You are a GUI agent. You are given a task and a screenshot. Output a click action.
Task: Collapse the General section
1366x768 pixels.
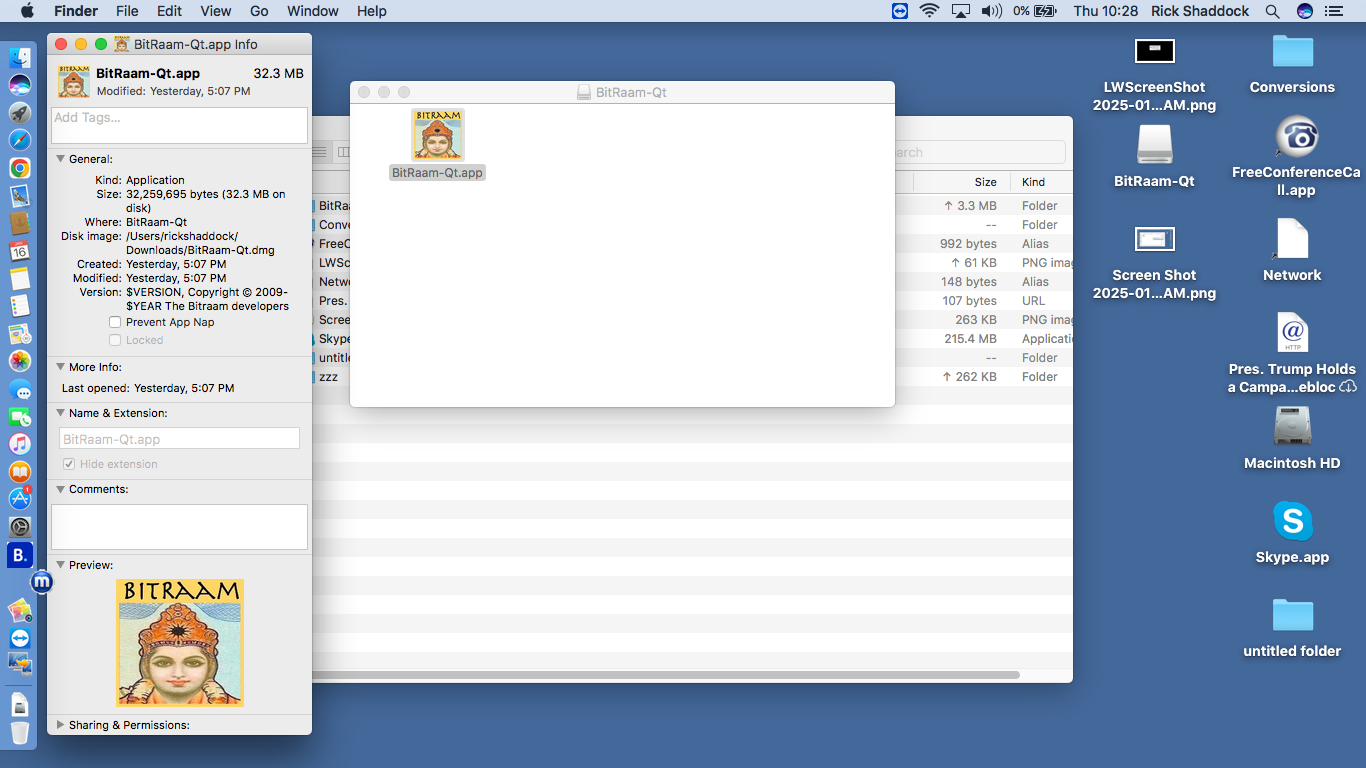click(60, 159)
